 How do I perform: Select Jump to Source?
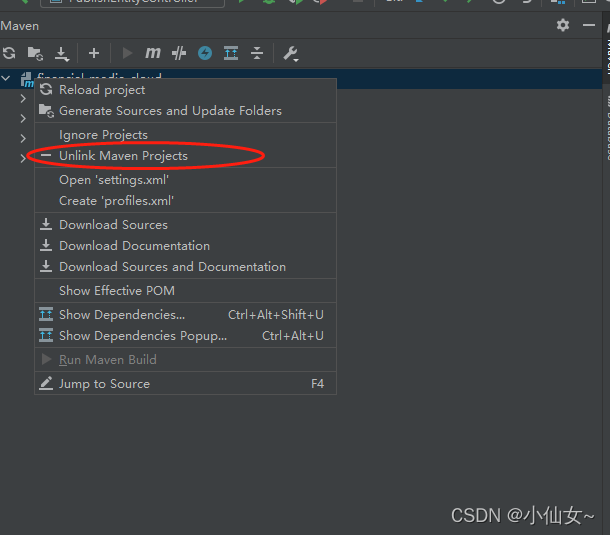coord(186,384)
